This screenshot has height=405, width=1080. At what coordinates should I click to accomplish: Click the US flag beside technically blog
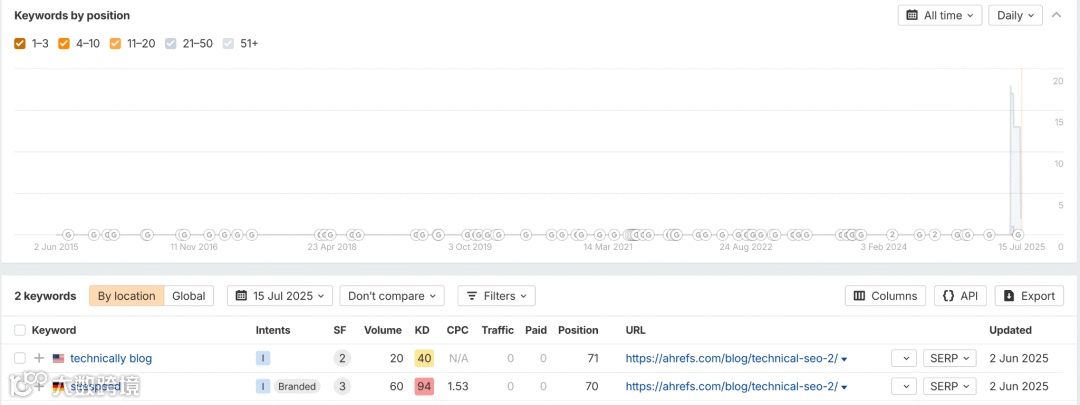(58, 358)
